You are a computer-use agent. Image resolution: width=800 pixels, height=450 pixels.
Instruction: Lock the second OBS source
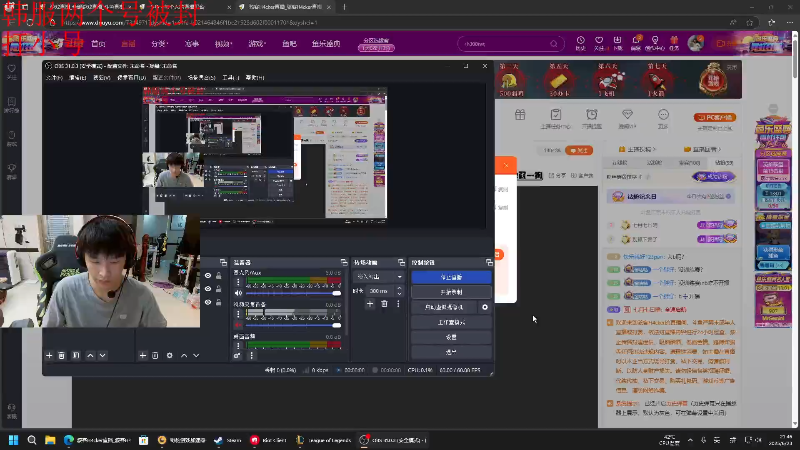[x=219, y=289]
